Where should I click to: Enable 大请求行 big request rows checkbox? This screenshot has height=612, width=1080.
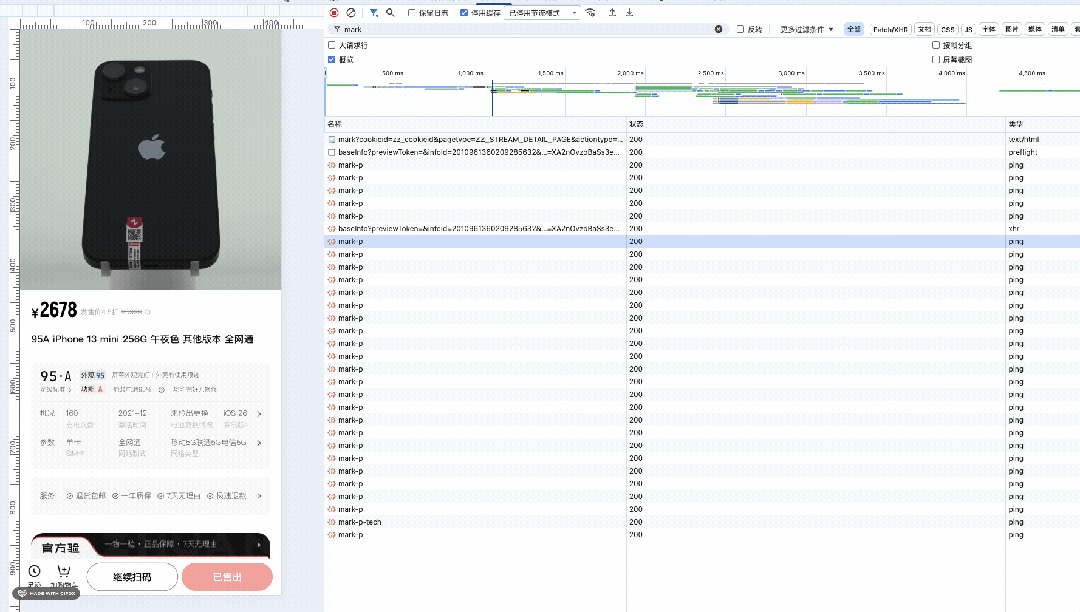coord(332,45)
